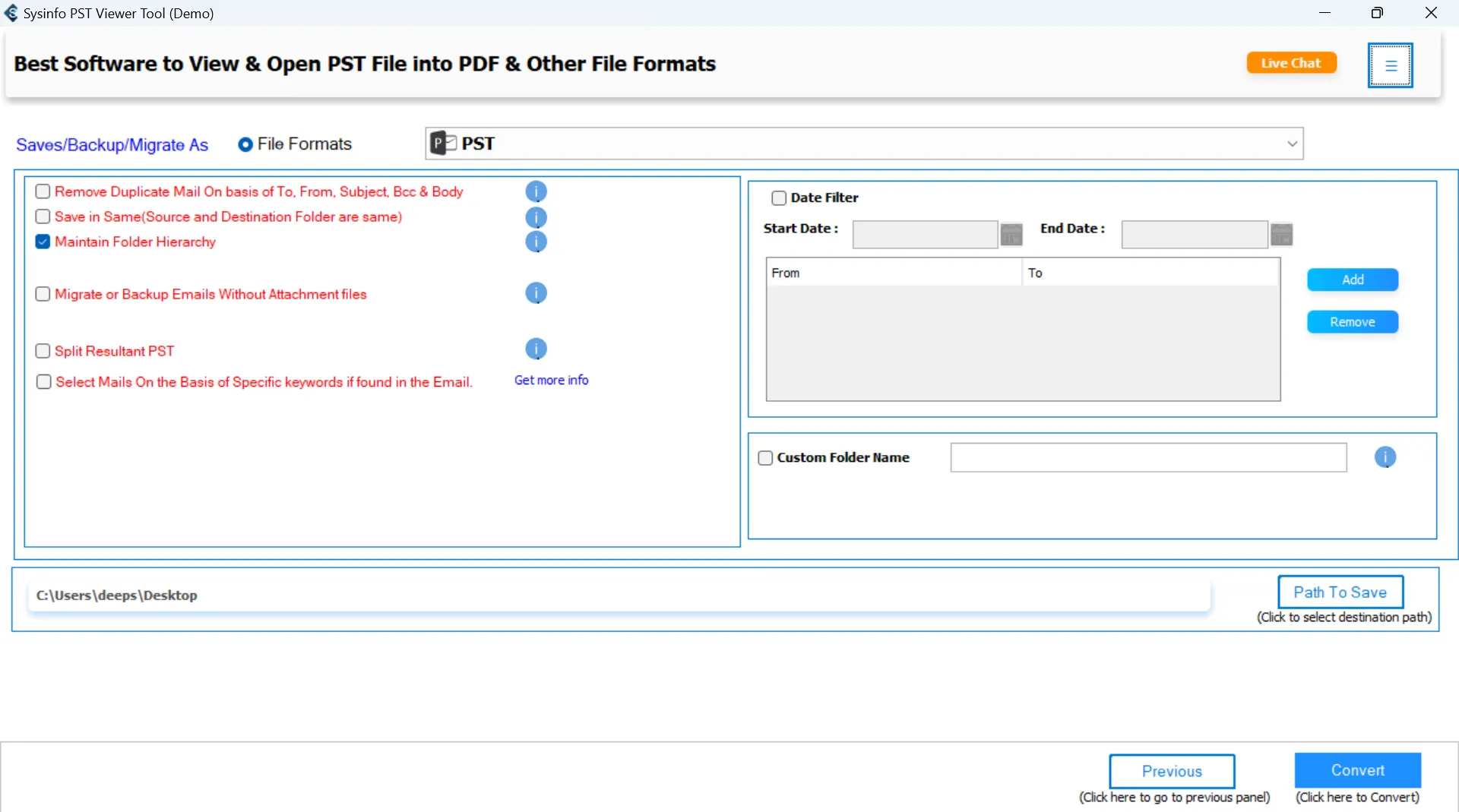1459x812 pixels.
Task: Click the Sysinfo app logo in title bar
Action: [11, 13]
